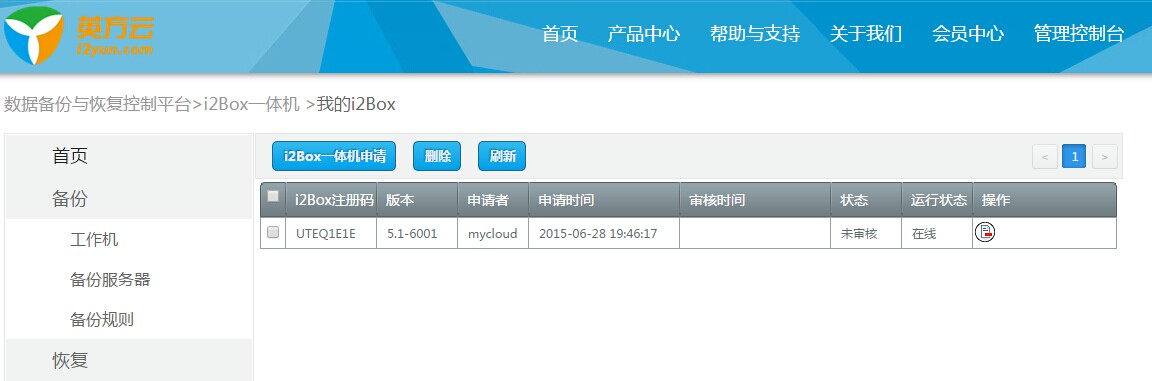Open the 产品中心 navigation menu

[644, 34]
